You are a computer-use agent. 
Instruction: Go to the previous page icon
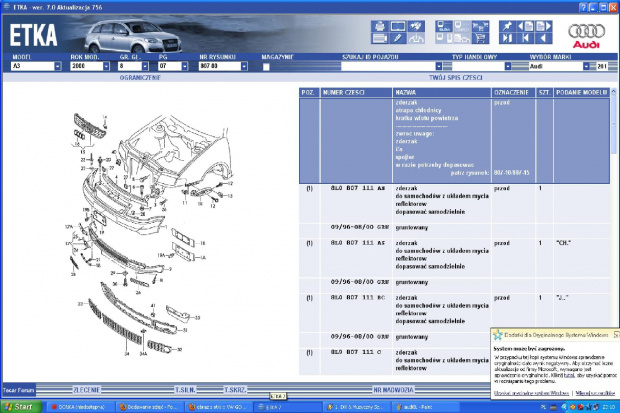click(525, 26)
